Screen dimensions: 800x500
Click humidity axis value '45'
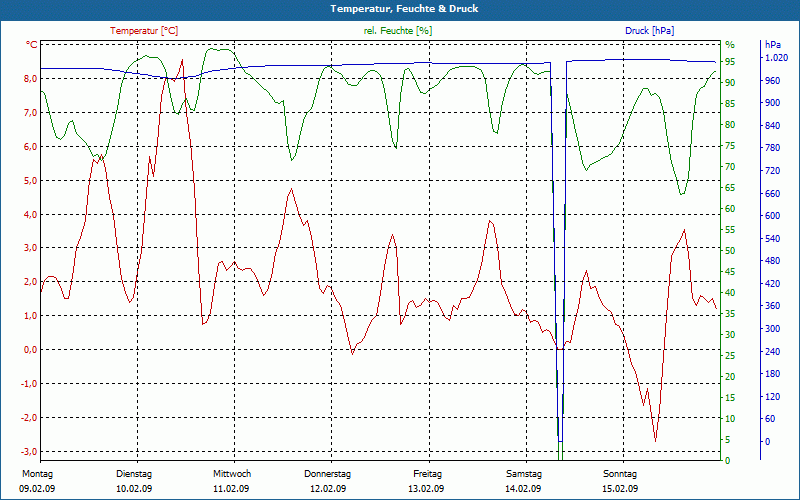(730, 272)
